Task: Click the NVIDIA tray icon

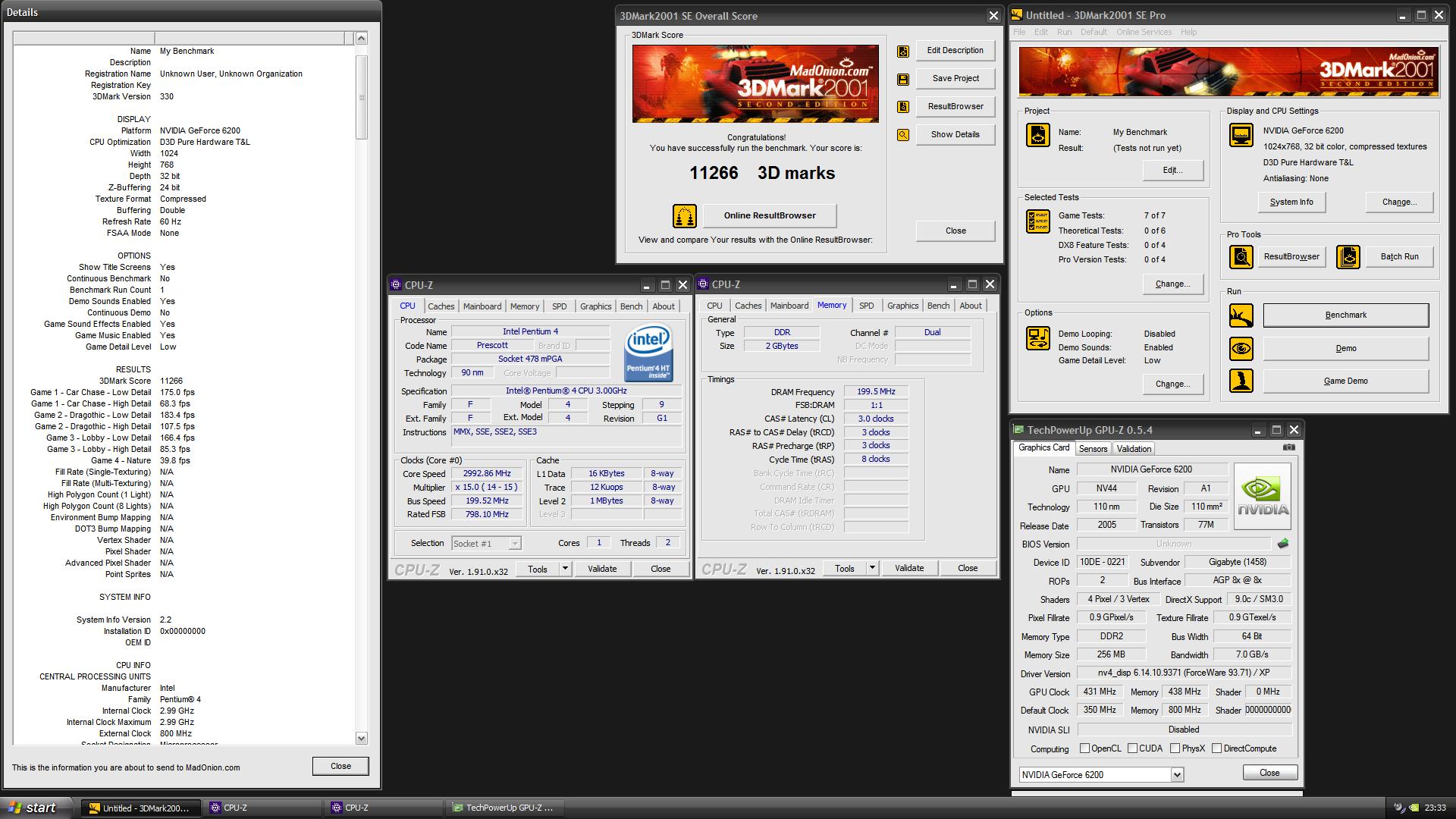Action: pos(1415,808)
